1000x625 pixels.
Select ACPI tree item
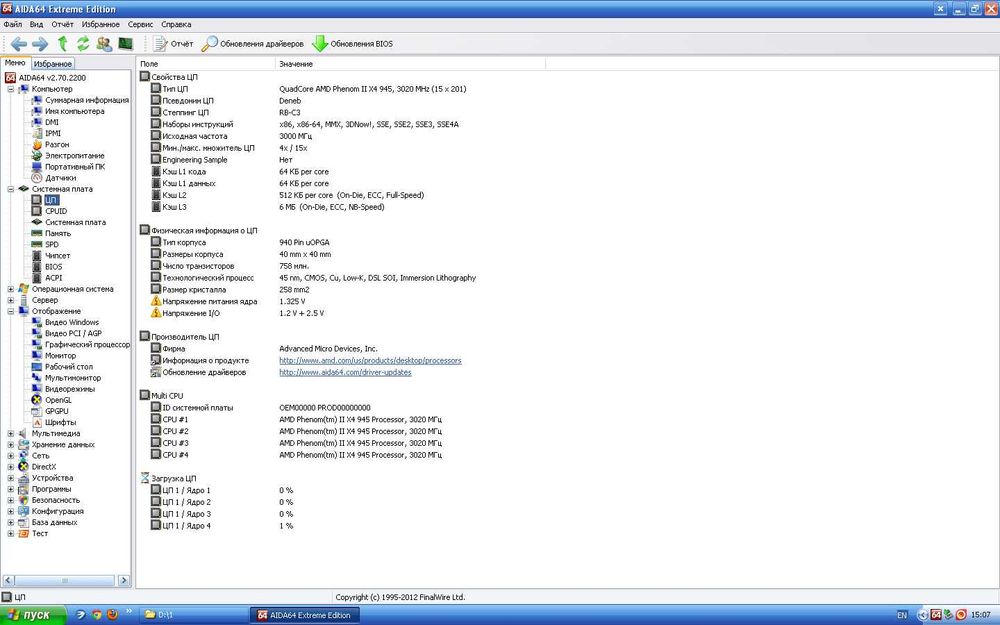[x=54, y=278]
